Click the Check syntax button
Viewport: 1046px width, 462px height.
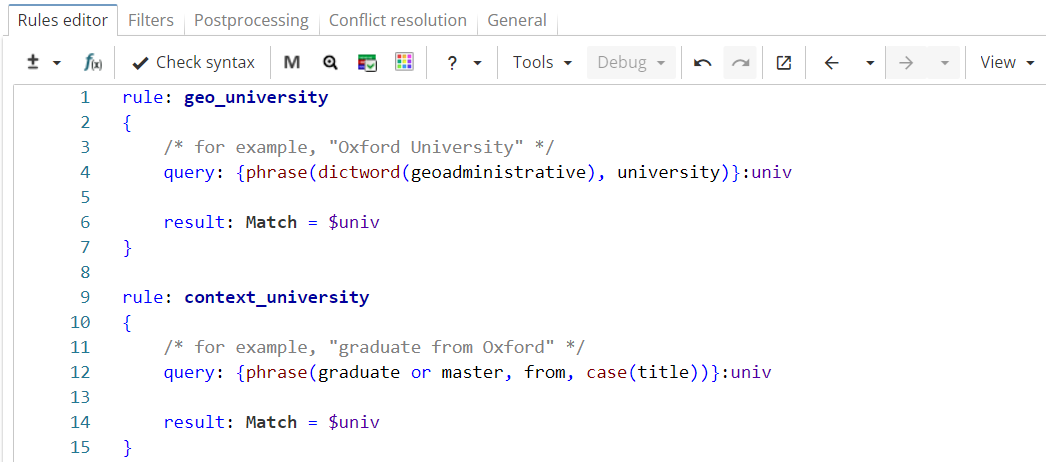click(x=193, y=63)
